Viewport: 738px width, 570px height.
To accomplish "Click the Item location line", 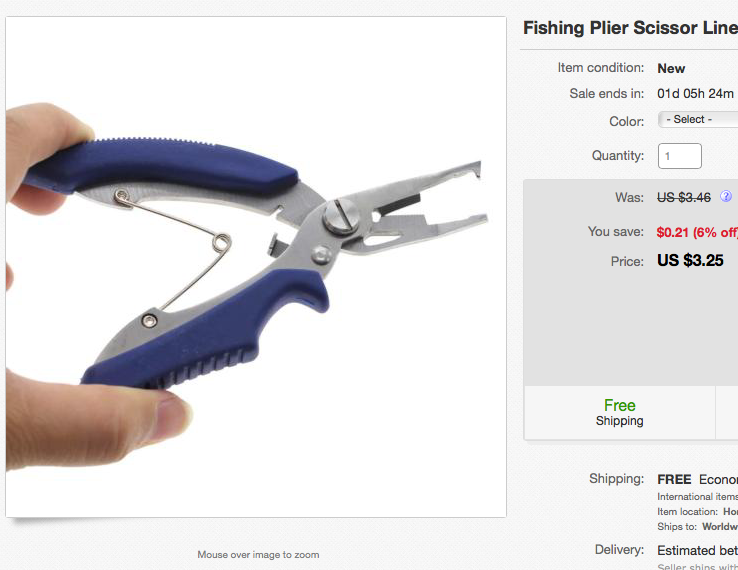I will (x=697, y=512).
